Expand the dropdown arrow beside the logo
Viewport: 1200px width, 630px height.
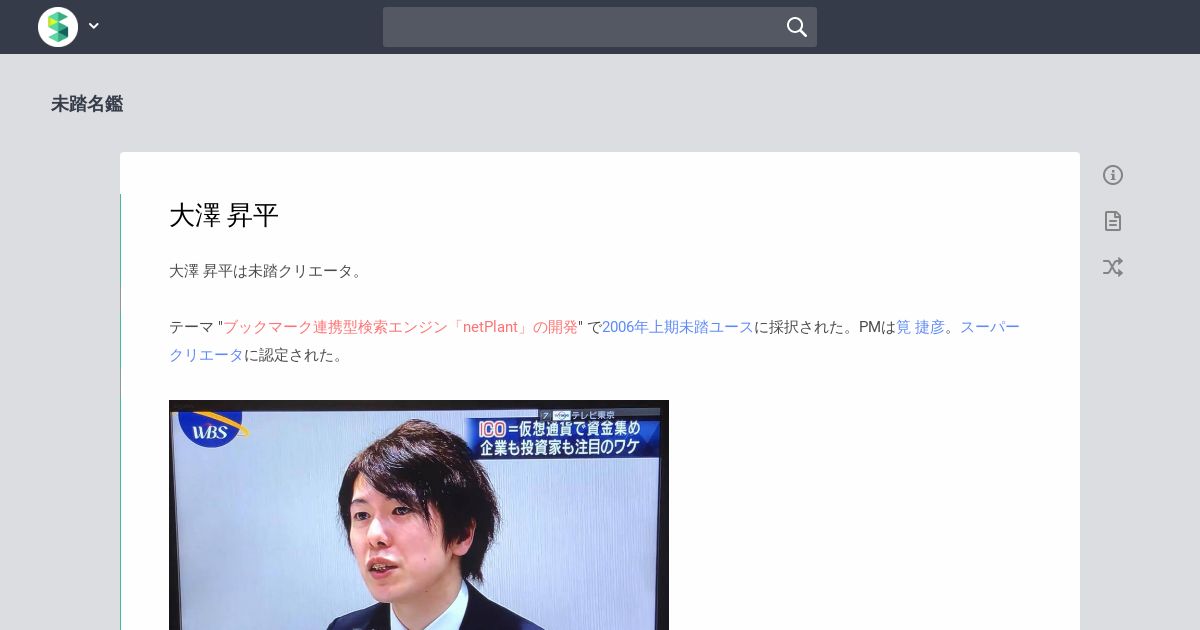click(94, 26)
